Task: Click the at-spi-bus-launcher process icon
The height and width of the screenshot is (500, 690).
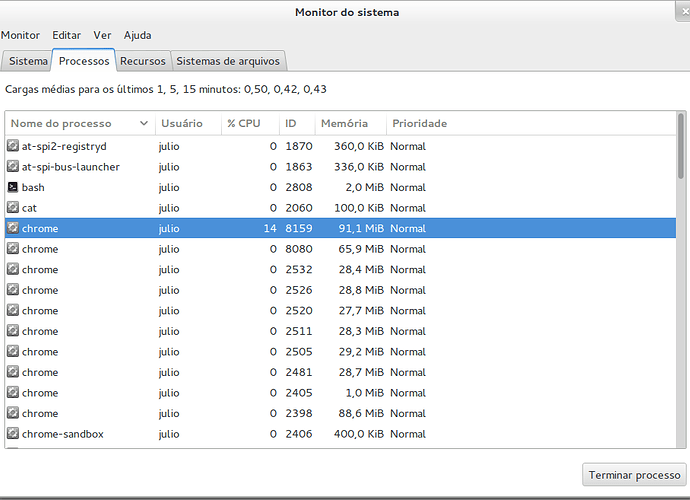Action: pyautogui.click(x=13, y=166)
